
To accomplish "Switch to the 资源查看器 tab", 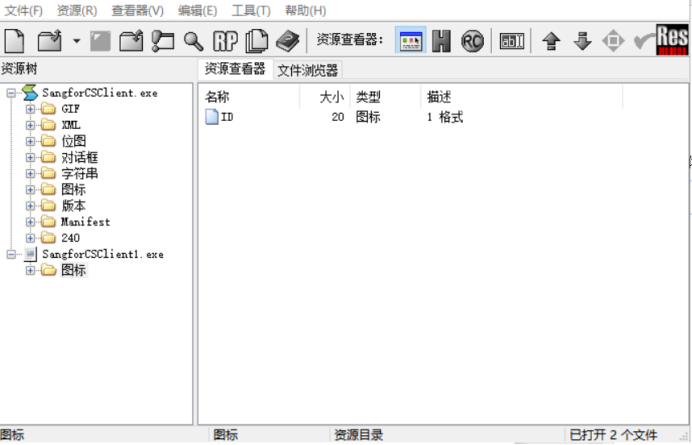I will [235, 69].
